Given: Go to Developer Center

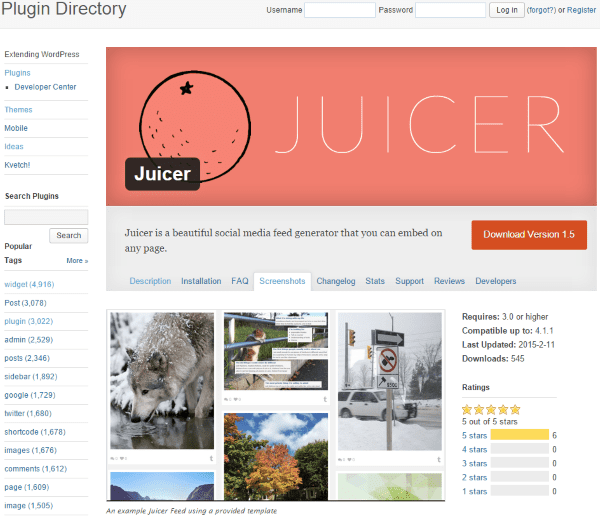Looking at the screenshot, I should click(45, 87).
